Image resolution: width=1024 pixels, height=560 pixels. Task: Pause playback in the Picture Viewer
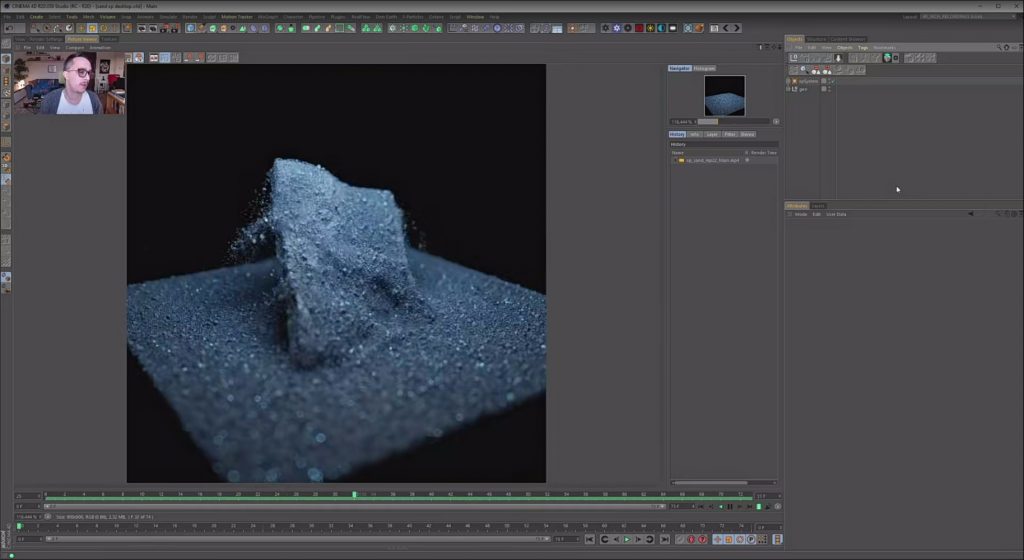[x=730, y=506]
